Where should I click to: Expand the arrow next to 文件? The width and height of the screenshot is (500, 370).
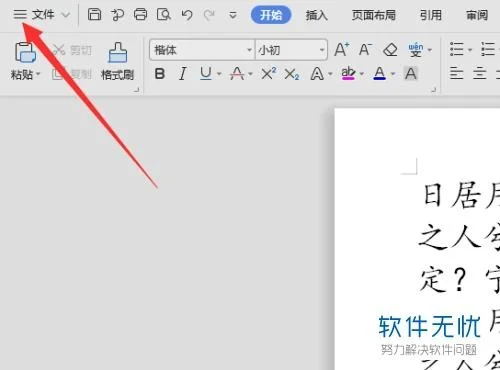click(66, 15)
